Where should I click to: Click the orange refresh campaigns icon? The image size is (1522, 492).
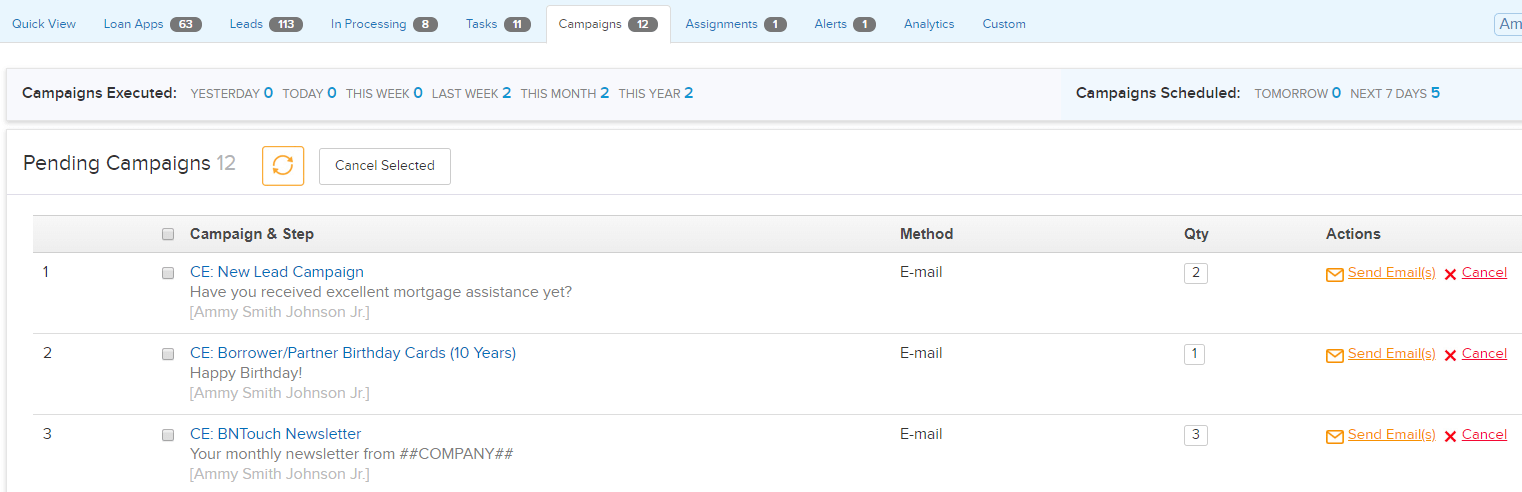click(283, 166)
